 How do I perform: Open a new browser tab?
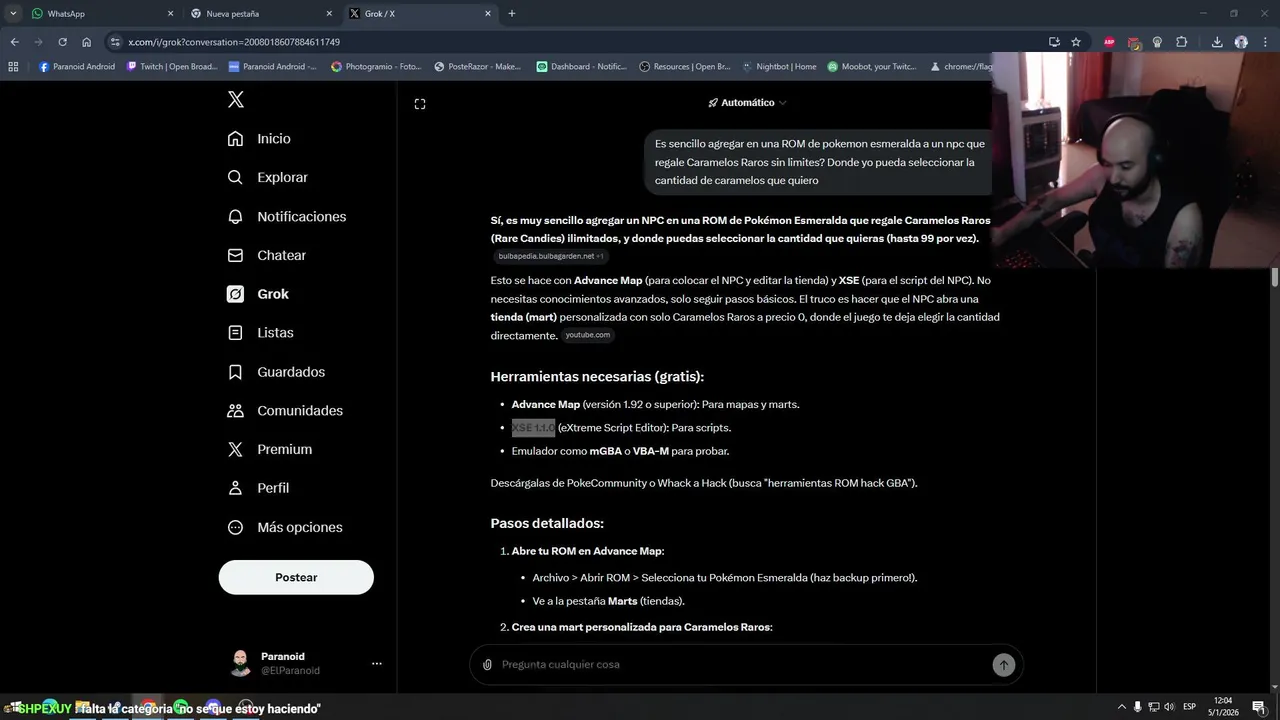coord(512,14)
